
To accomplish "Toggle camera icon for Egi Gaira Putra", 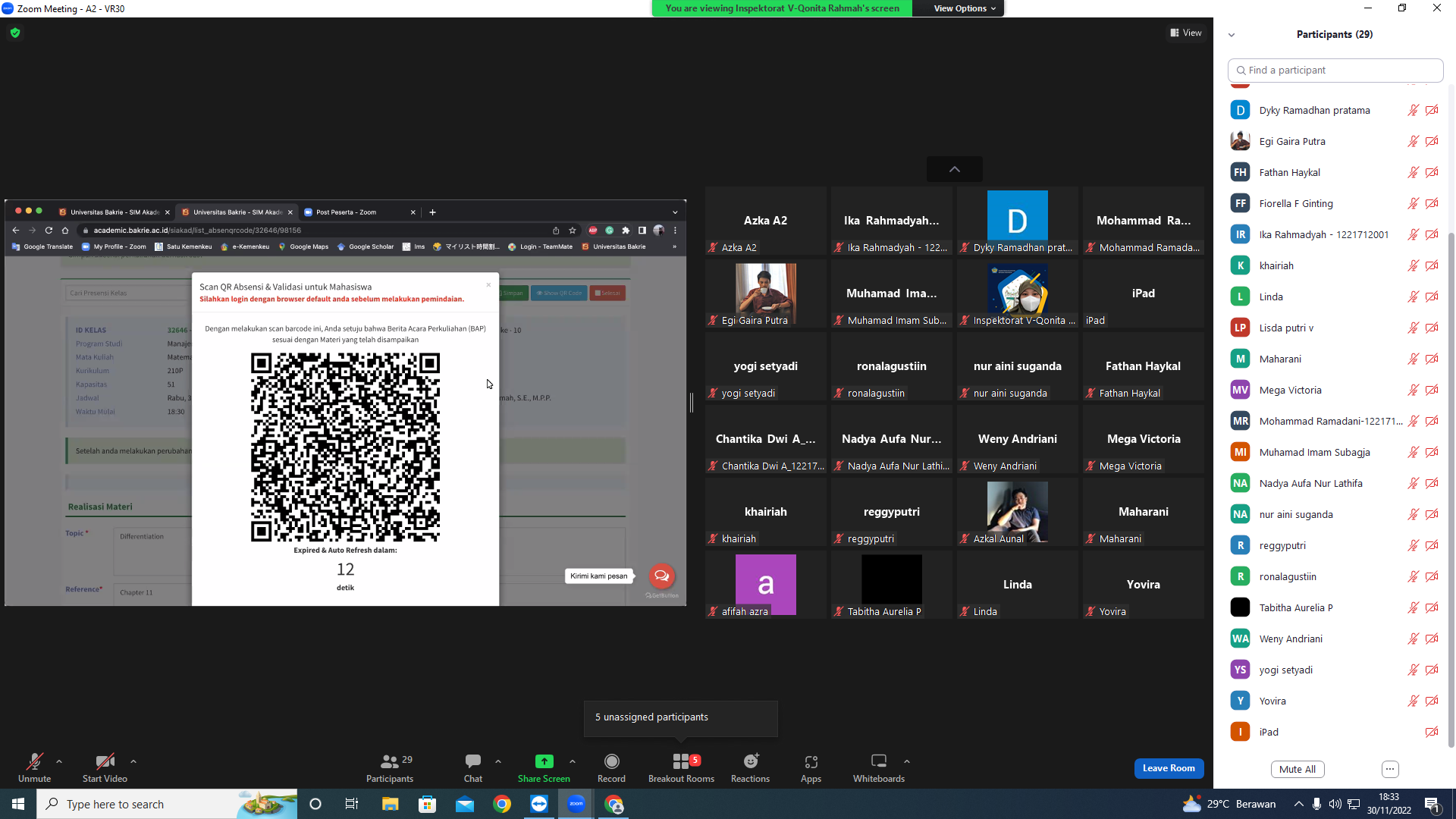I will [1432, 141].
